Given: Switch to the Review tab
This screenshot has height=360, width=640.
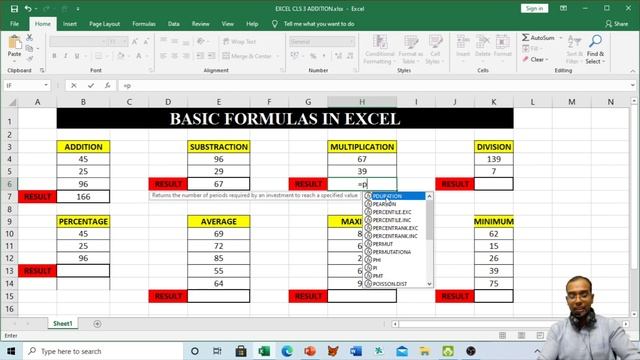Looking at the screenshot, I should click(x=200, y=24).
